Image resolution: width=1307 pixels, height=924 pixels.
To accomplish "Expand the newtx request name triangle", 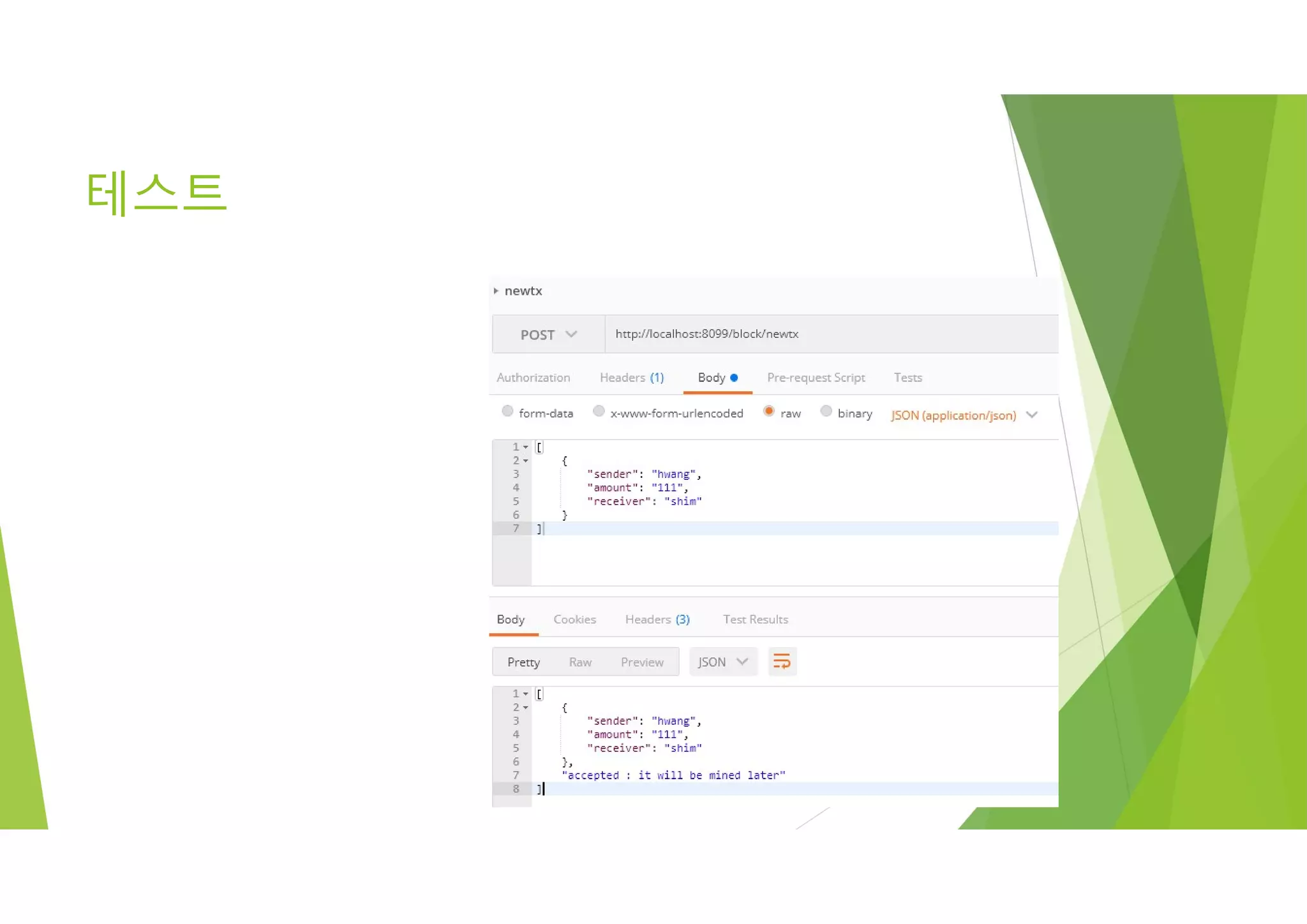I will 496,291.
